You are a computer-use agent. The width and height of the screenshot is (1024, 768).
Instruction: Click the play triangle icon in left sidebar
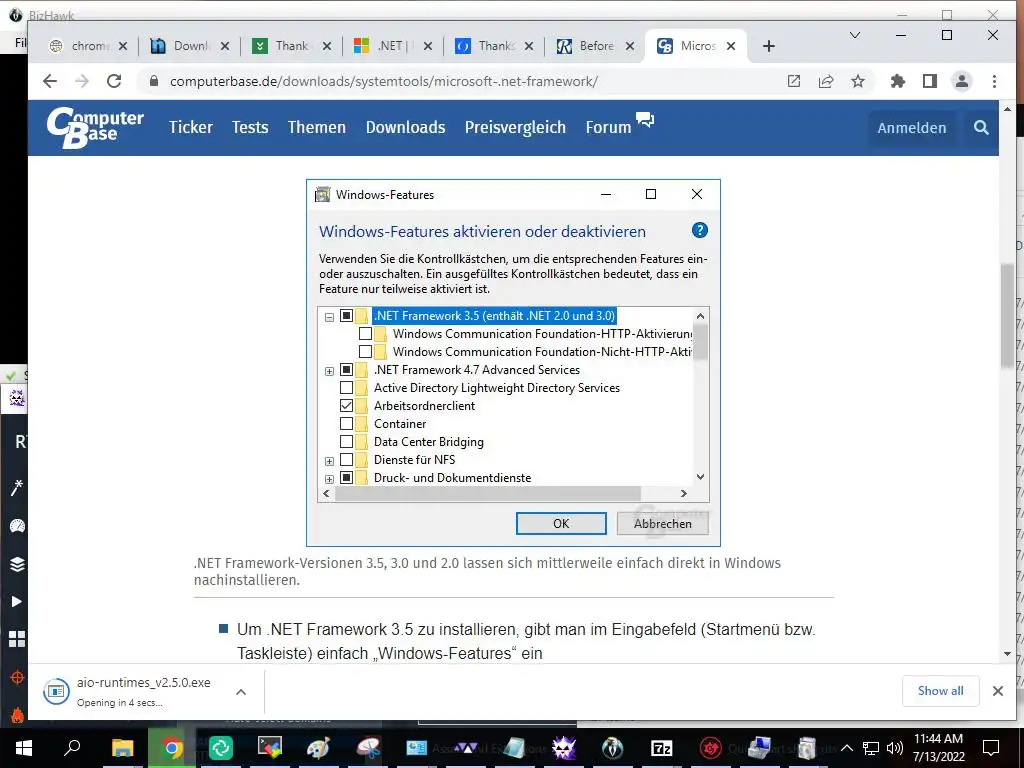point(17,601)
